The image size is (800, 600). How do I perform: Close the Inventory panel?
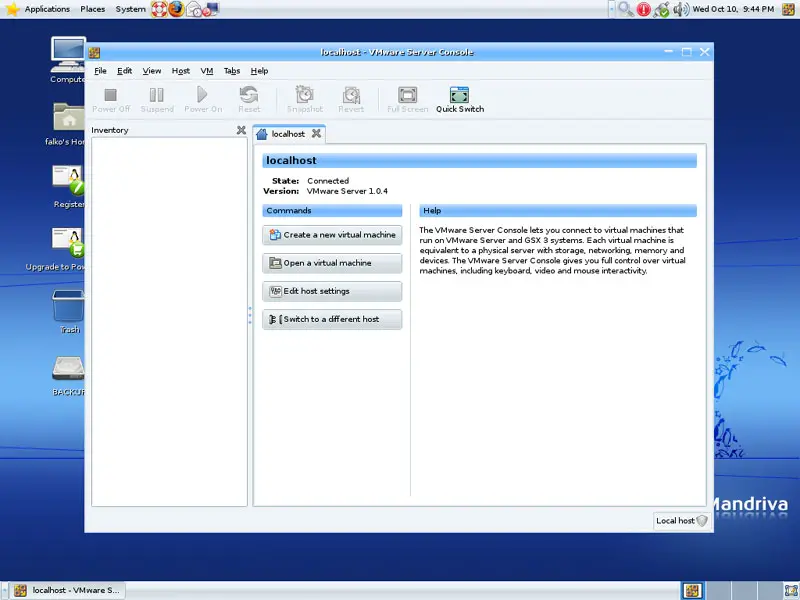(241, 130)
